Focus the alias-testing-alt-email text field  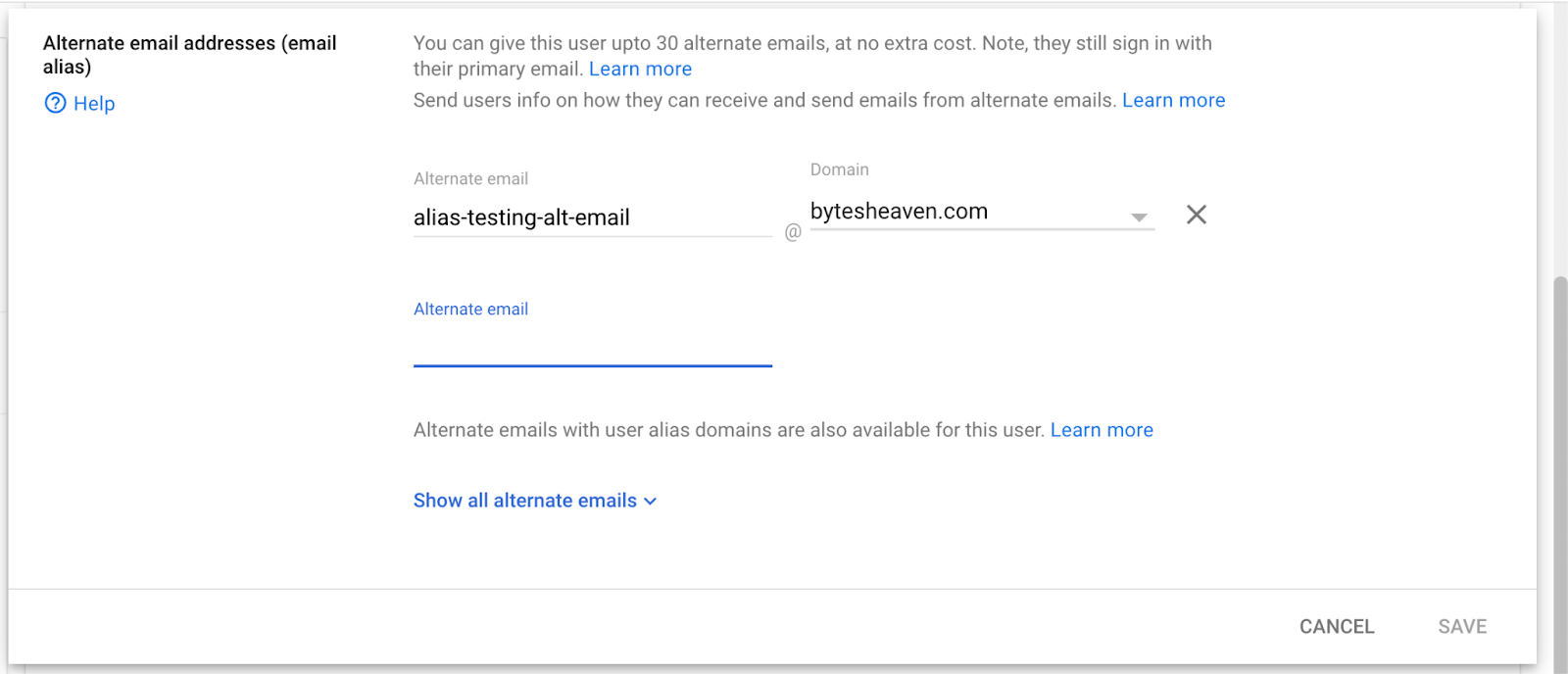click(593, 217)
